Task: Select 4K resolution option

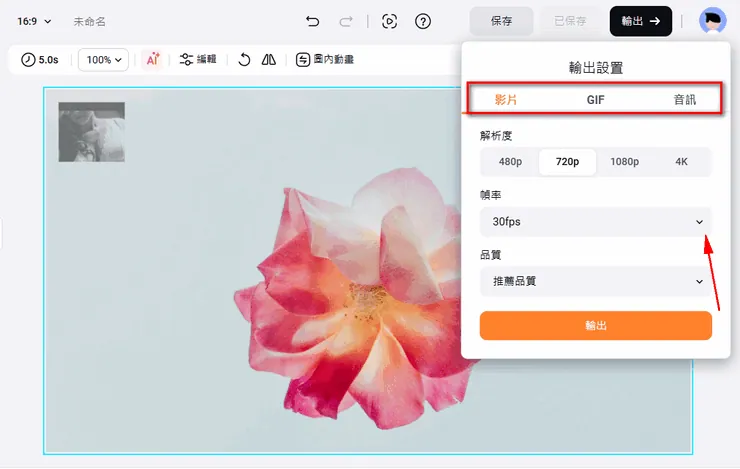Action: (x=681, y=162)
